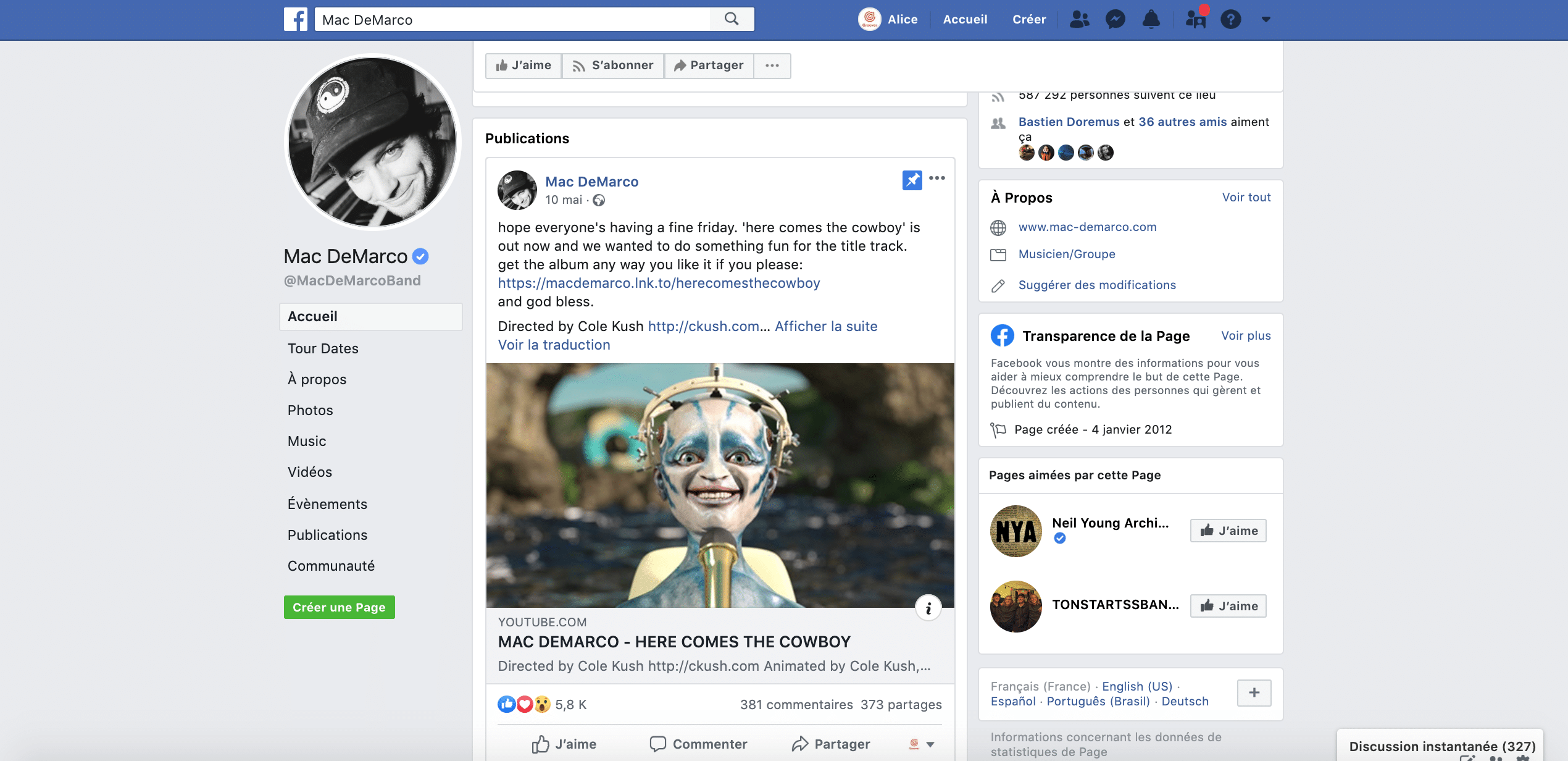
Task: Open the herecomesthecowboy lnk.to link
Action: [x=659, y=283]
